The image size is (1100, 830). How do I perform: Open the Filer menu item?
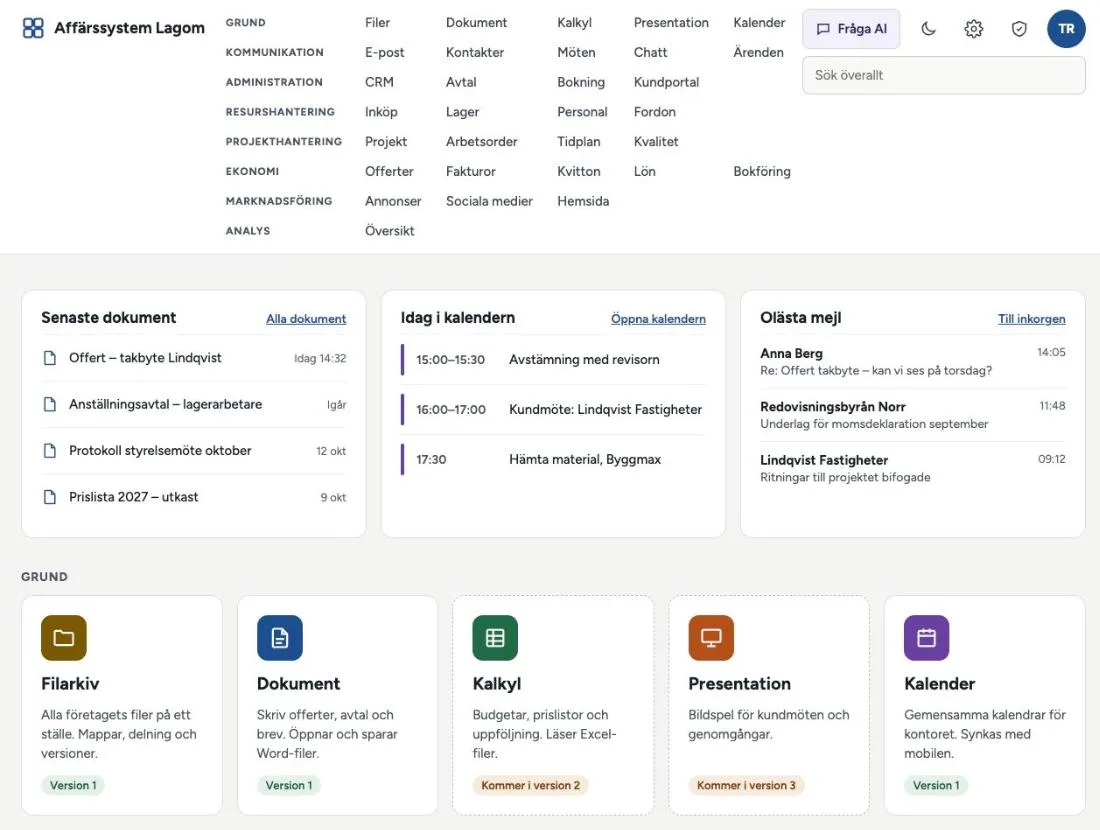(x=377, y=22)
